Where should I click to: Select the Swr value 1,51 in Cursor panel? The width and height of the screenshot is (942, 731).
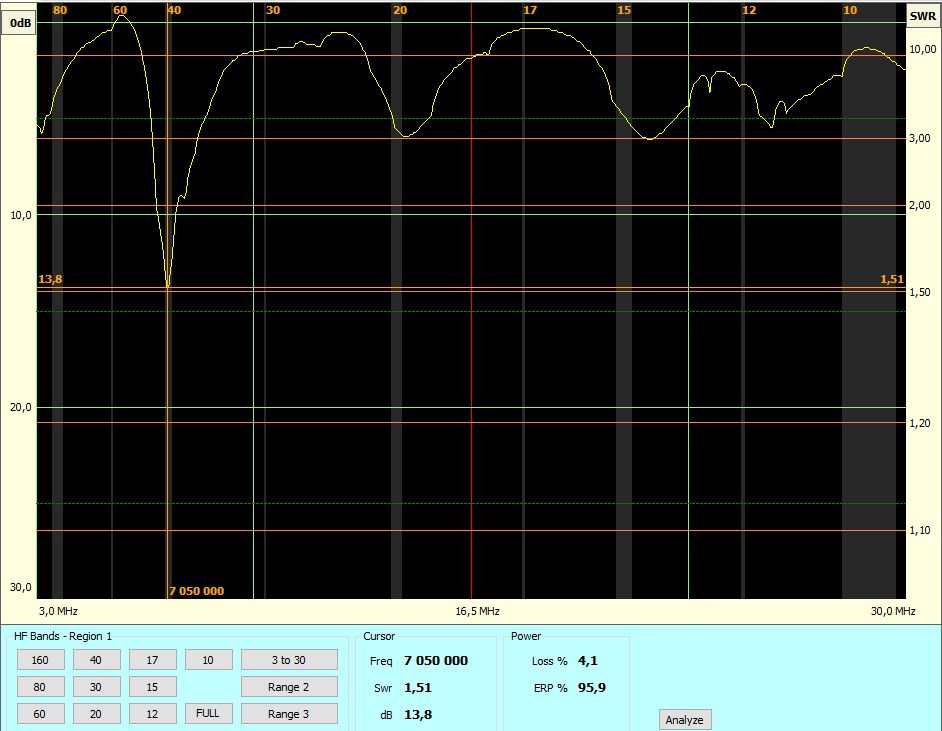418,688
